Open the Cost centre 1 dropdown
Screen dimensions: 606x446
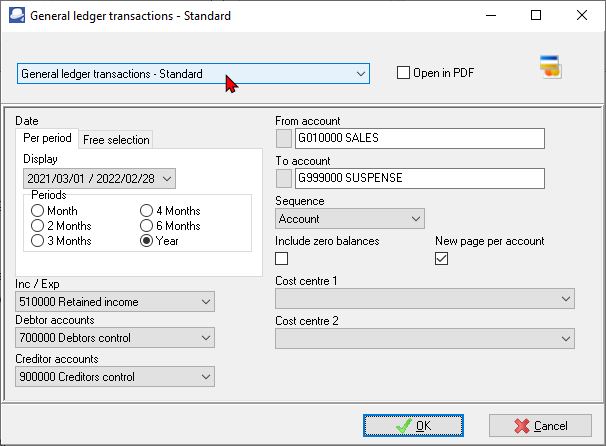coord(424,299)
